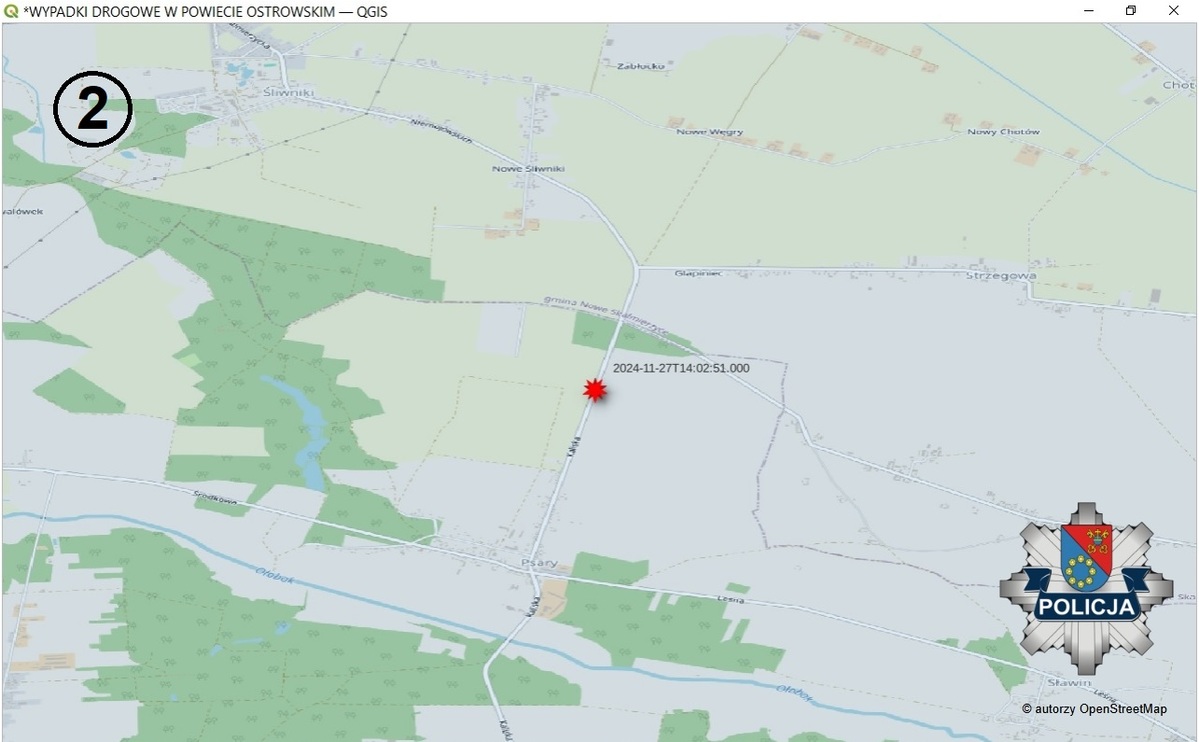
Task: Click the Zabłocko place label
Action: tap(641, 66)
